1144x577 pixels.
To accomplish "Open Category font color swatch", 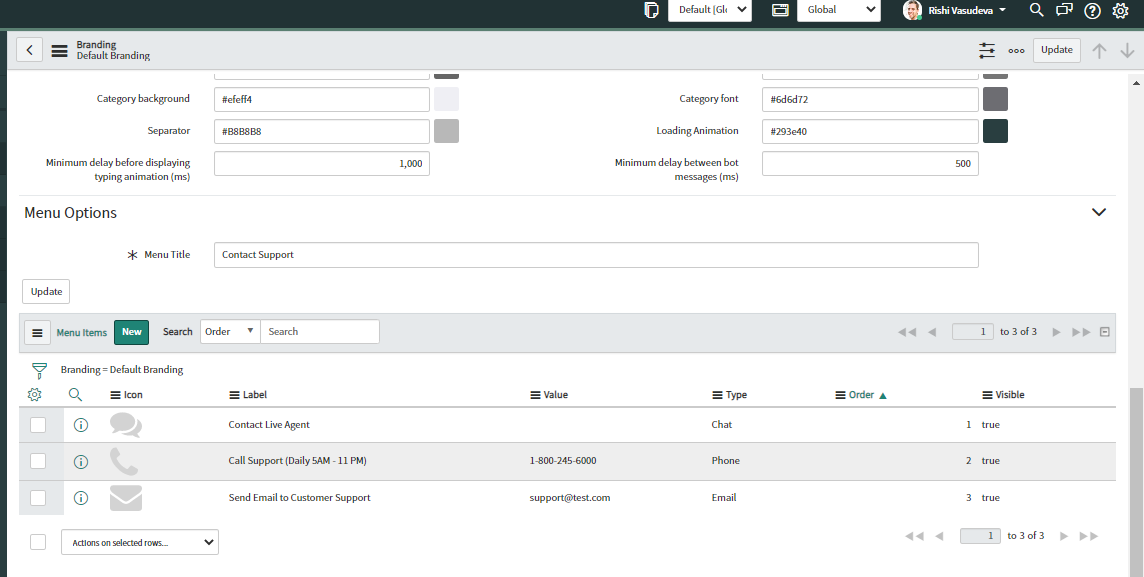I will [x=995, y=99].
